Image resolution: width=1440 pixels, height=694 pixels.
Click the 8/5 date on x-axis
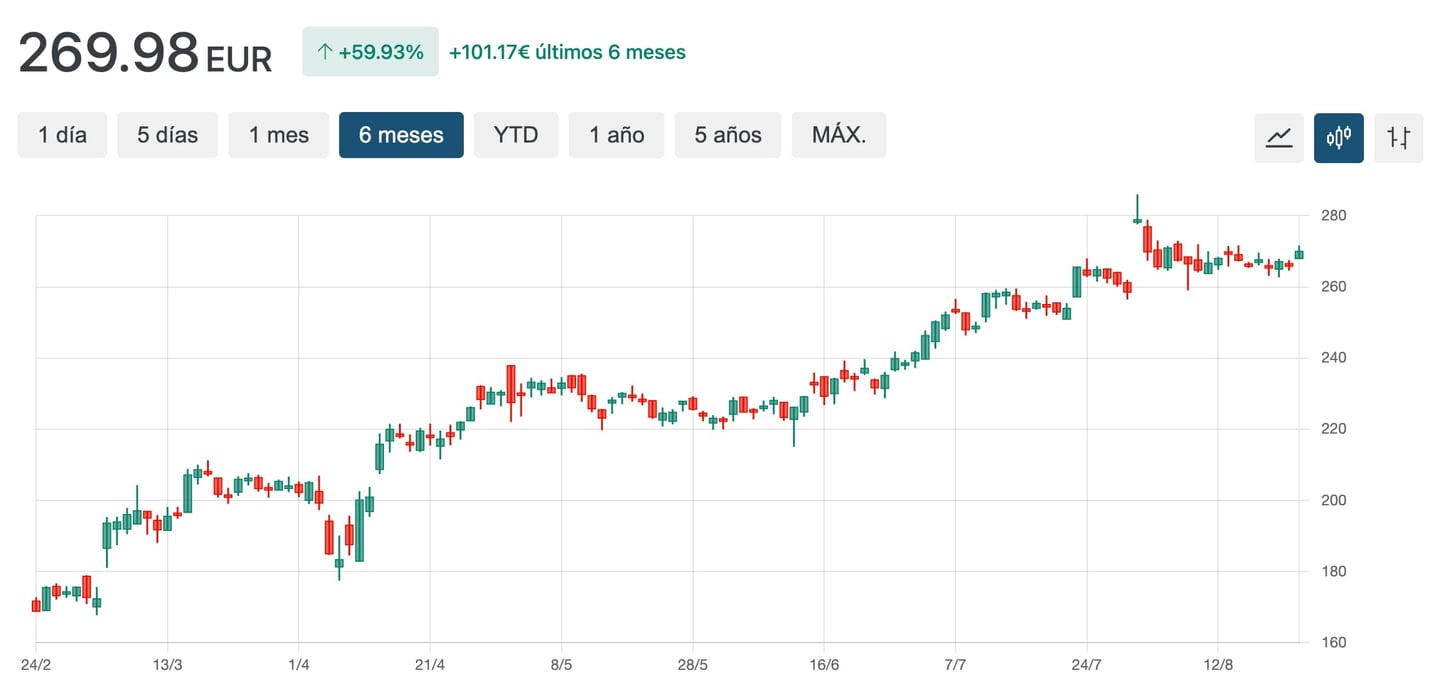tap(561, 665)
